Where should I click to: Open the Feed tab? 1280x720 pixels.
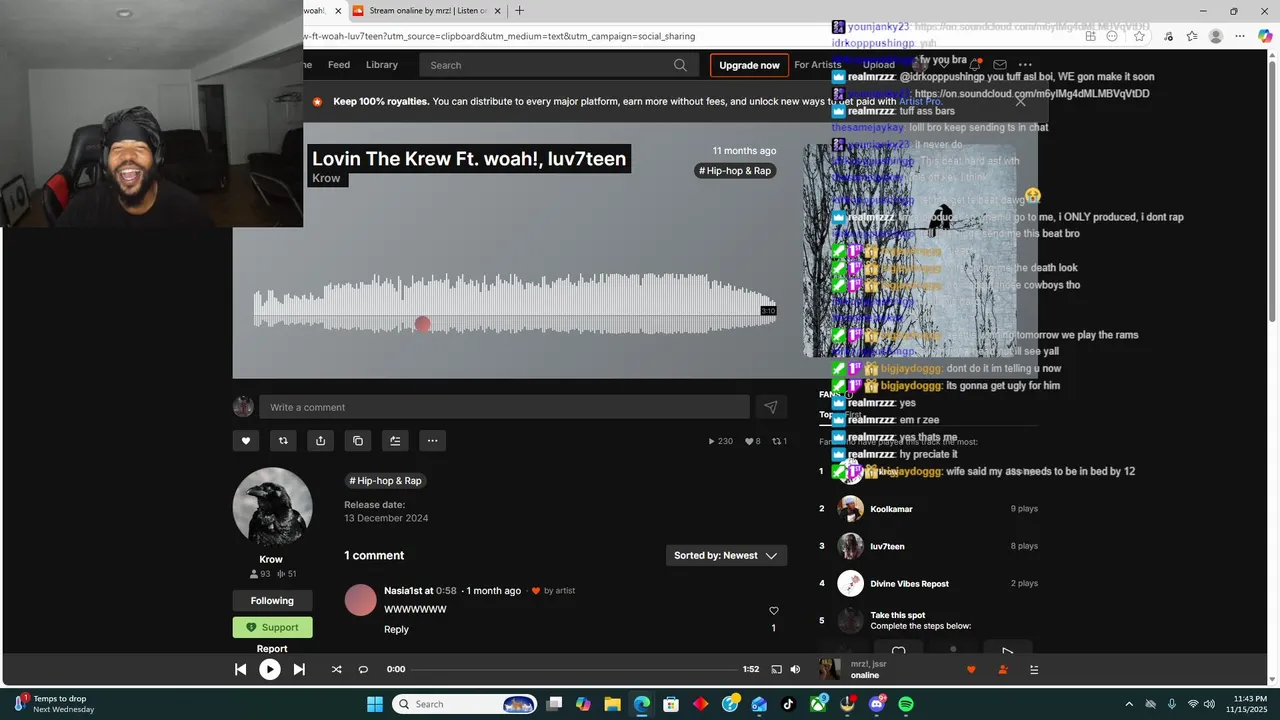(x=339, y=65)
